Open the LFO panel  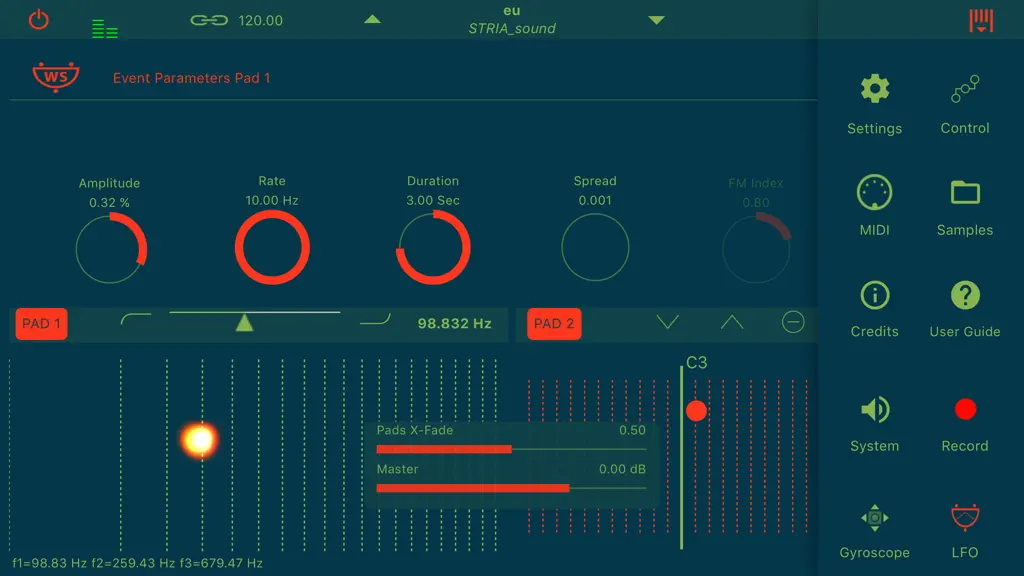click(x=965, y=517)
